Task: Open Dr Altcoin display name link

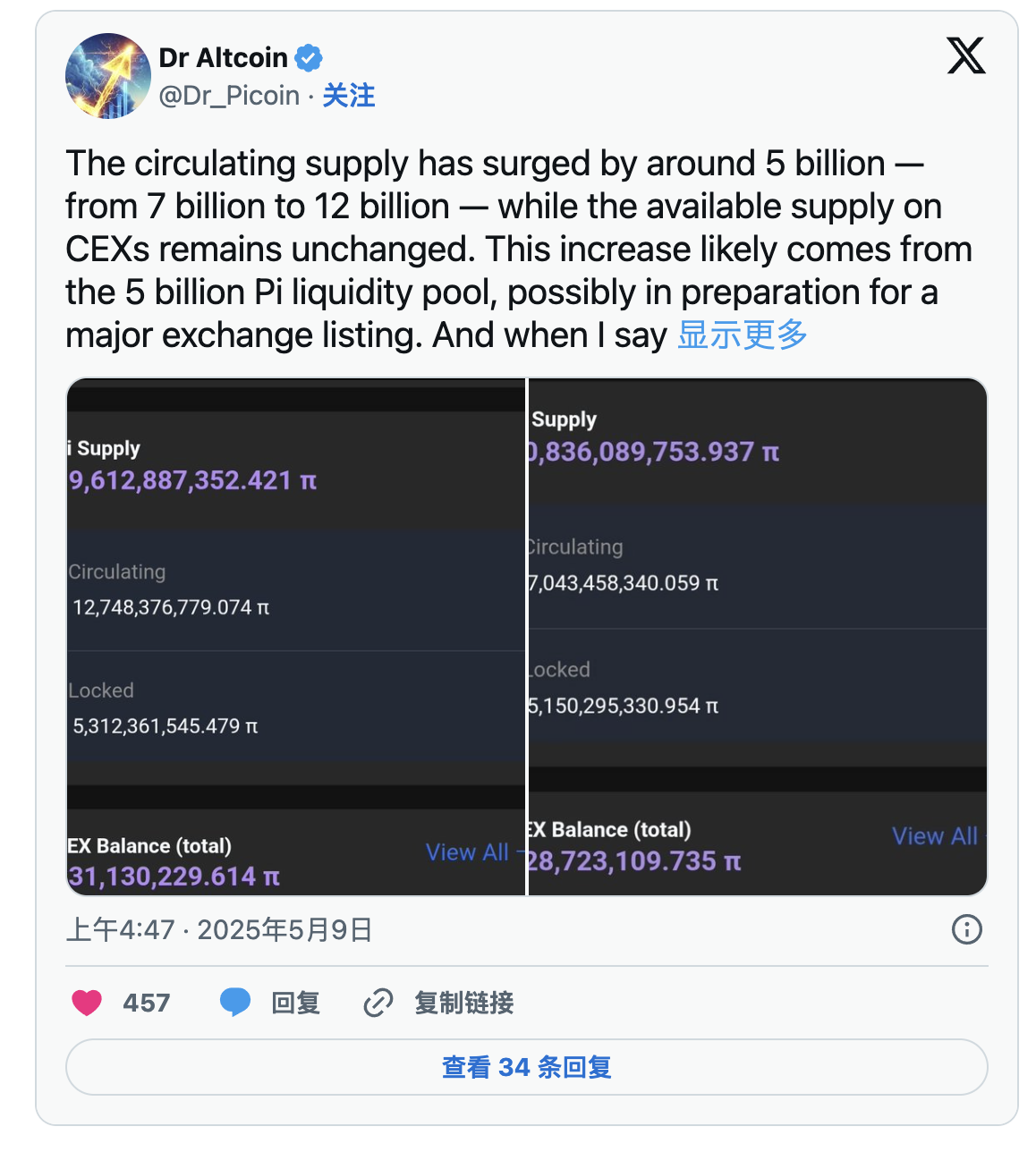Action: 223,58
